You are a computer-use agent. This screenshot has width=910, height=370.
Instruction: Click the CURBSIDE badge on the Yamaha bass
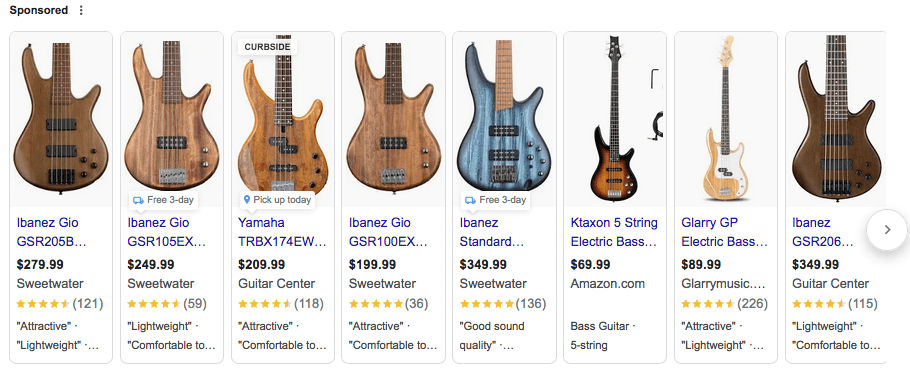pos(267,47)
